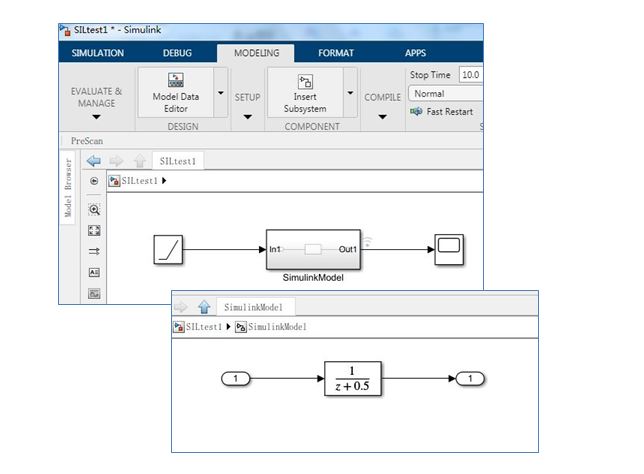
Task: Click SILtest1 in the upper breadcrumb
Action: [140, 181]
